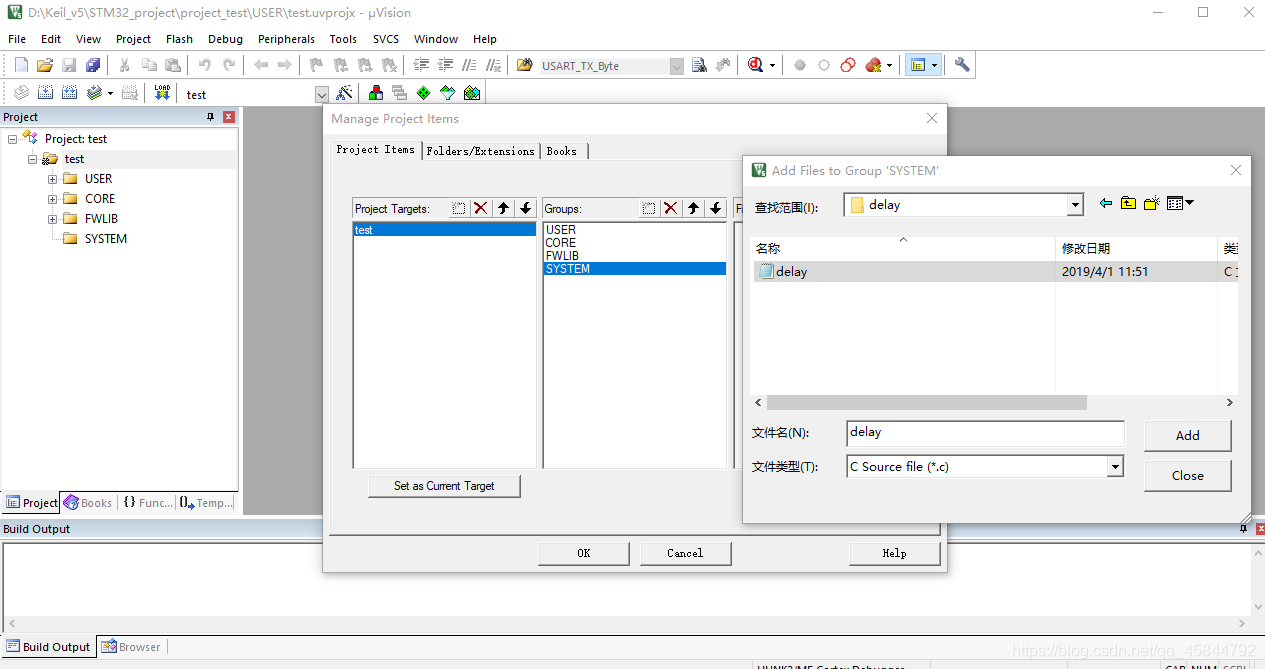Click the Open file icon in toolbar
Viewport: 1265px width, 669px height.
tap(45, 65)
